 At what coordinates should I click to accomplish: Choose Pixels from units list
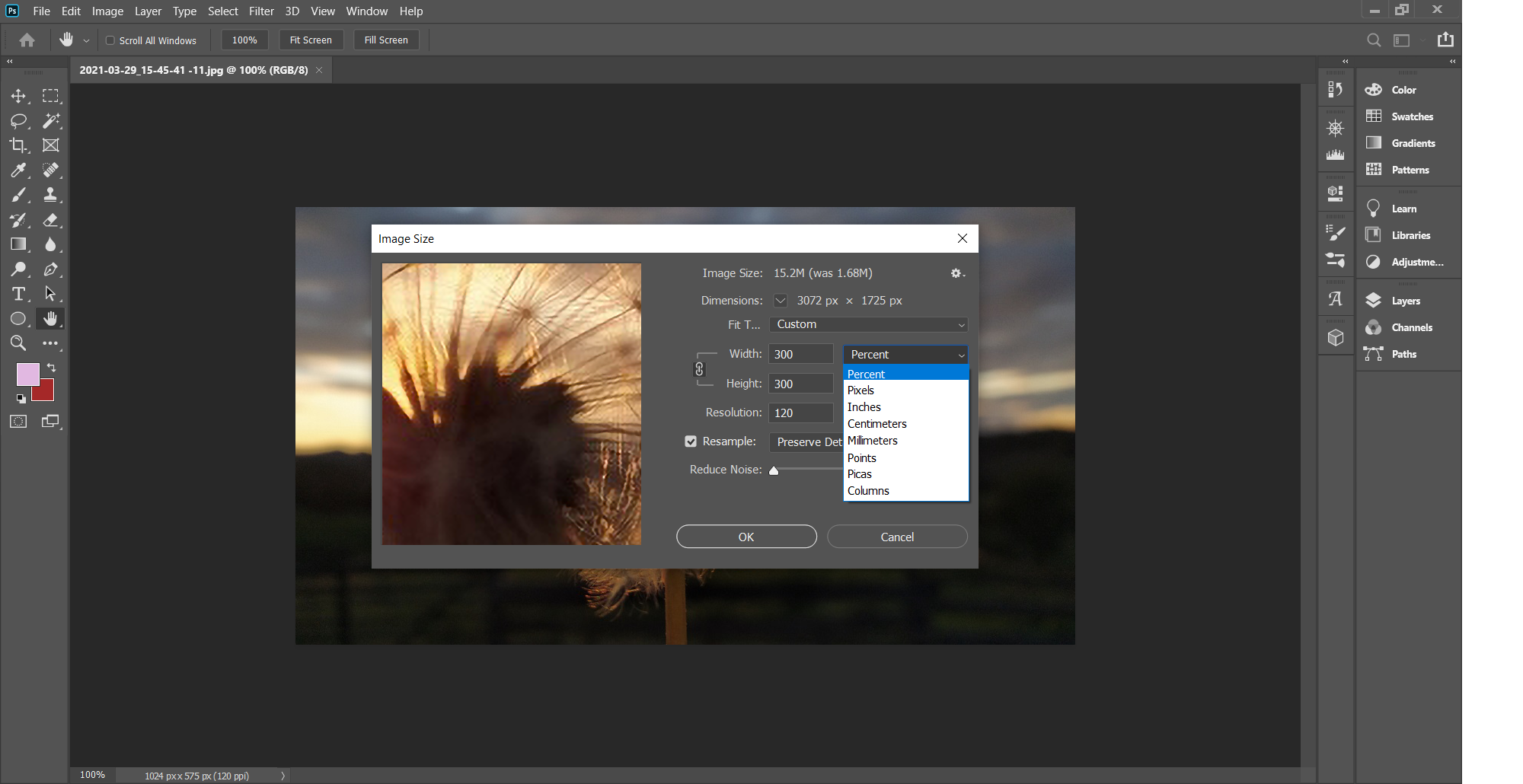pyautogui.click(x=860, y=390)
